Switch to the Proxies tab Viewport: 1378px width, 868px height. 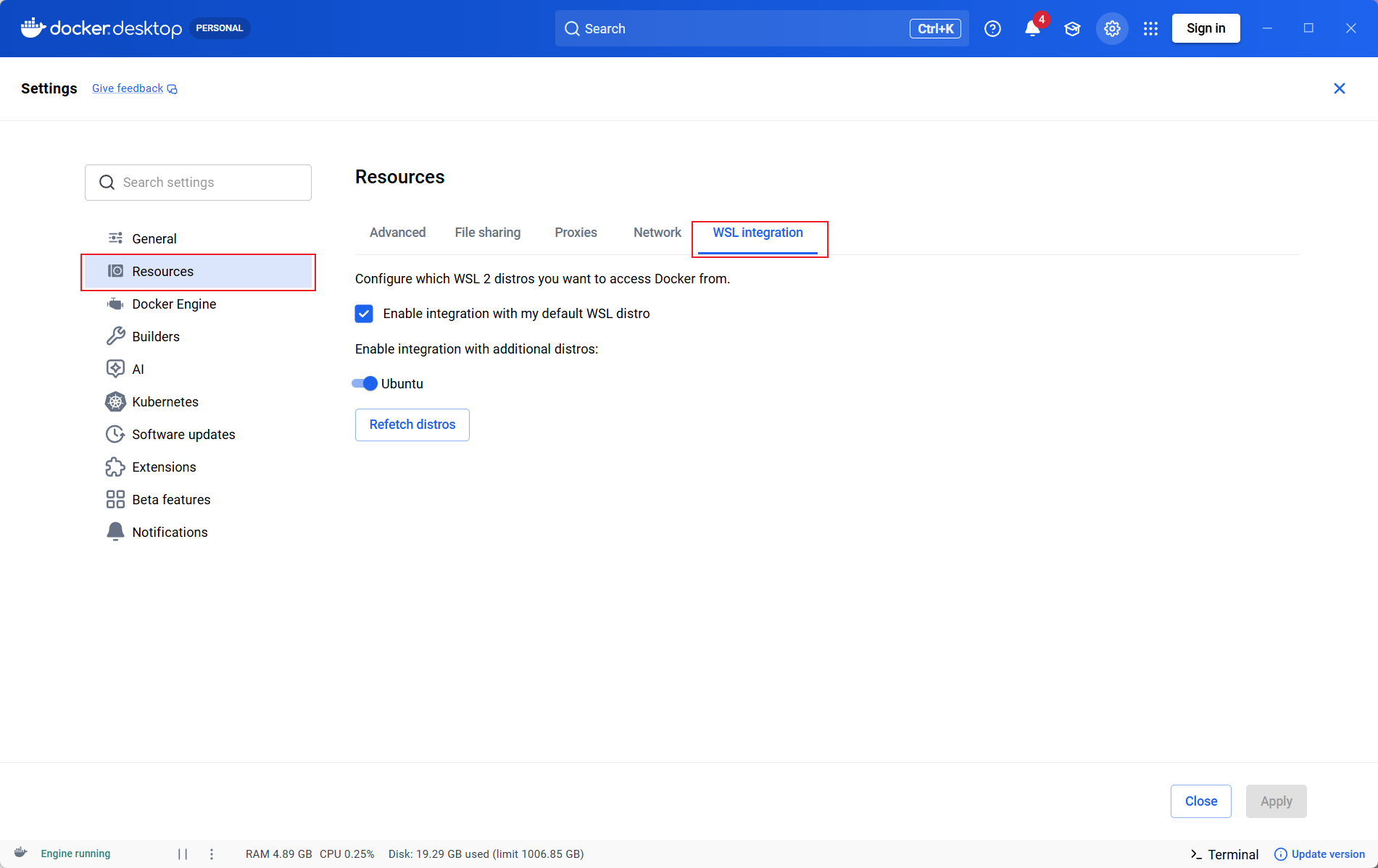576,233
